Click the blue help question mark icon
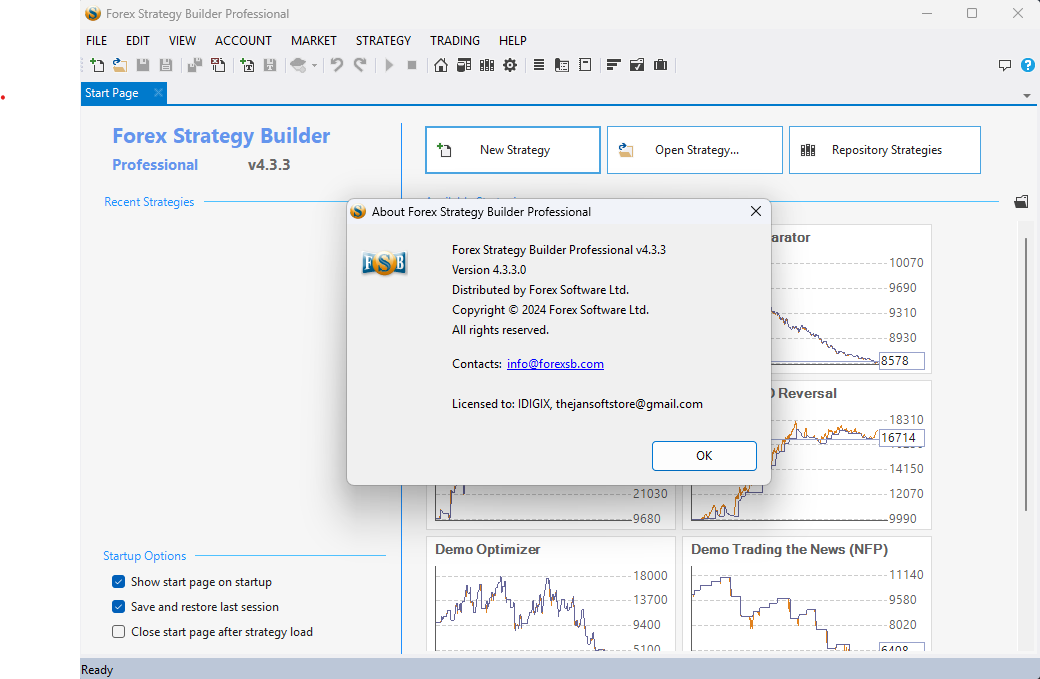The height and width of the screenshot is (679, 1040). [1027, 65]
